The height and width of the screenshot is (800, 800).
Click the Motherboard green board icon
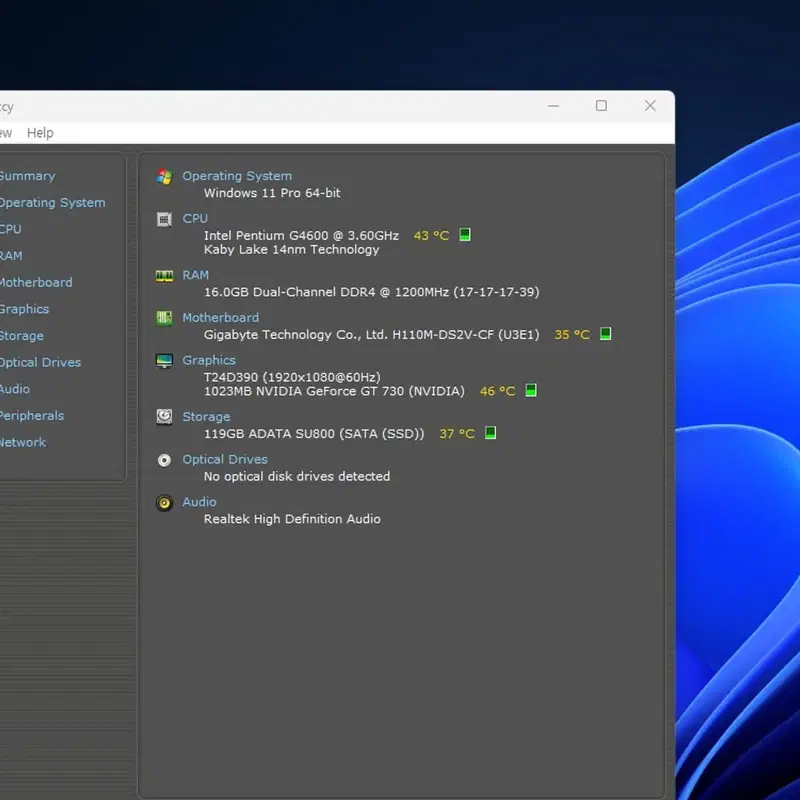(x=164, y=318)
